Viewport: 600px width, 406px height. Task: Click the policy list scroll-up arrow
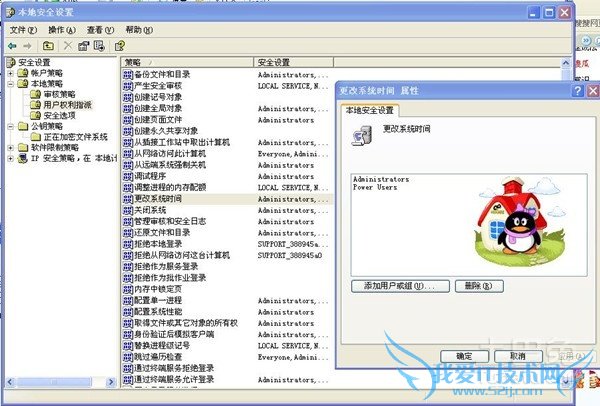click(x=566, y=63)
